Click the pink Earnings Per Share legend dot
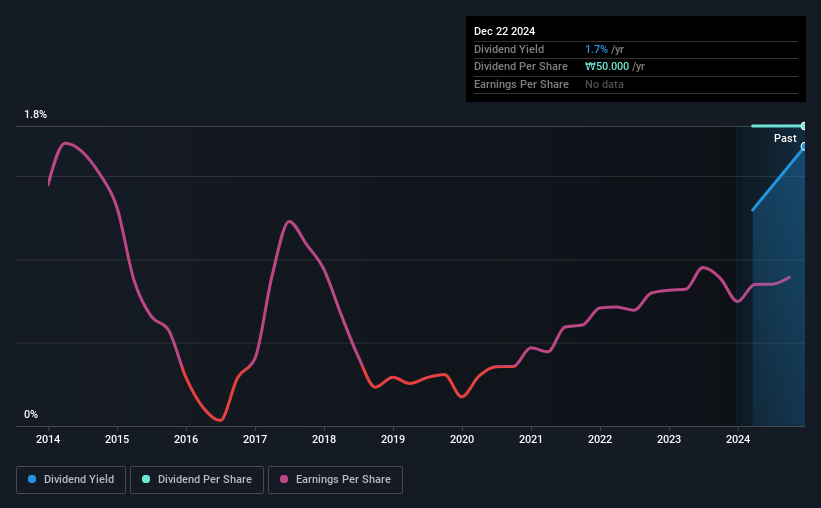 [284, 479]
